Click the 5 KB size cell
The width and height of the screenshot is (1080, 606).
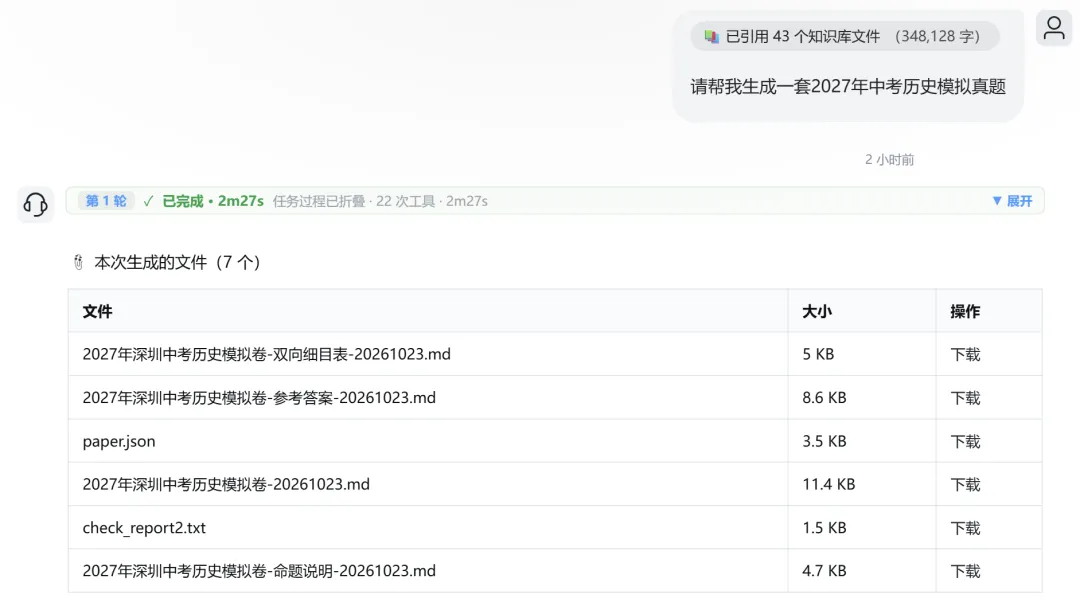tap(818, 355)
